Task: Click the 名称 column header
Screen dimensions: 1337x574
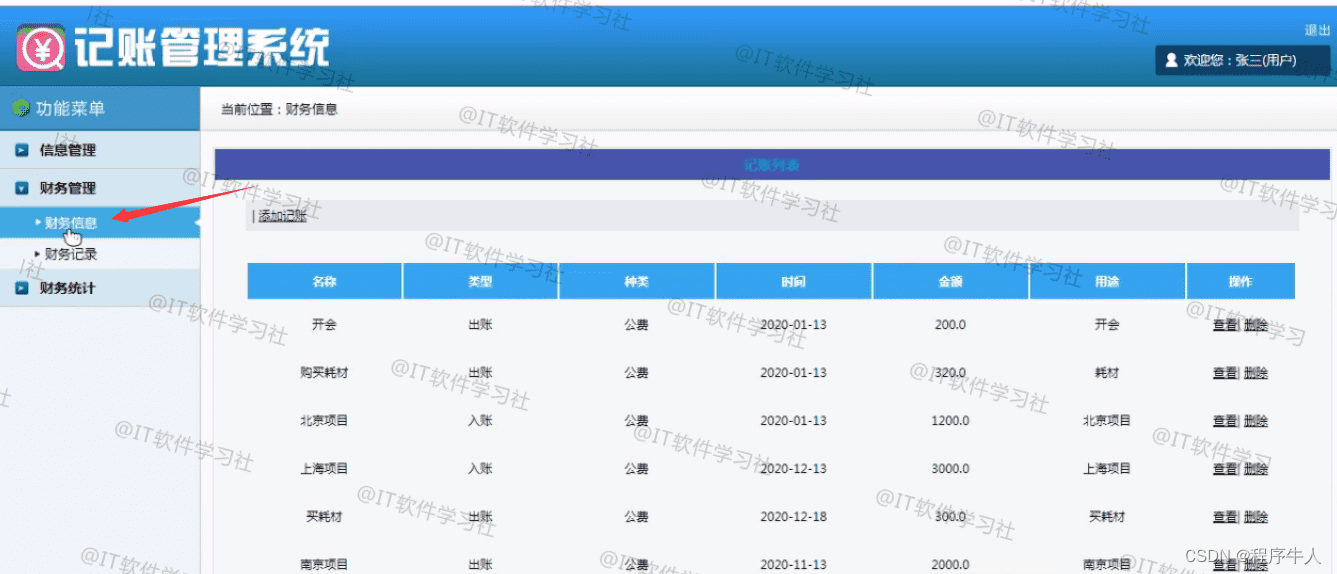Action: pos(324,281)
